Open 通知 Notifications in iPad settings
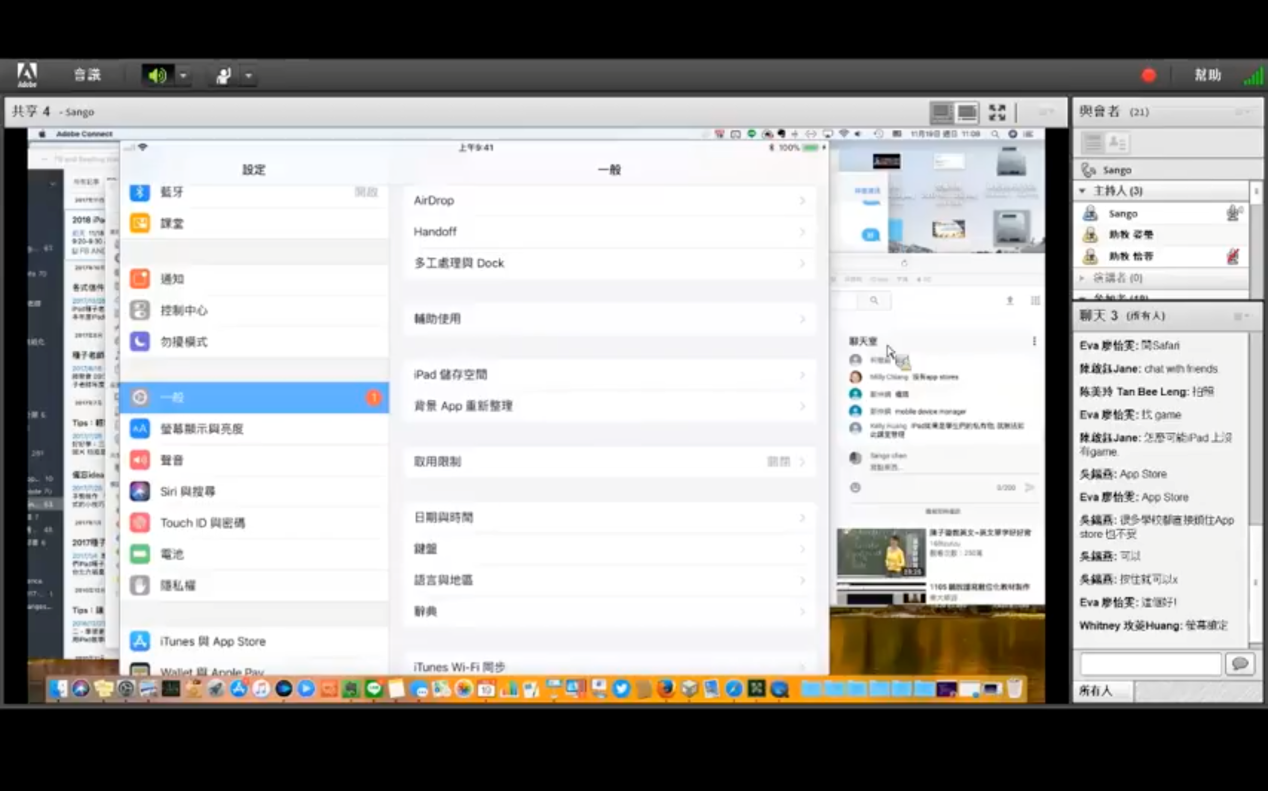This screenshot has width=1268, height=791. pyautogui.click(x=254, y=279)
